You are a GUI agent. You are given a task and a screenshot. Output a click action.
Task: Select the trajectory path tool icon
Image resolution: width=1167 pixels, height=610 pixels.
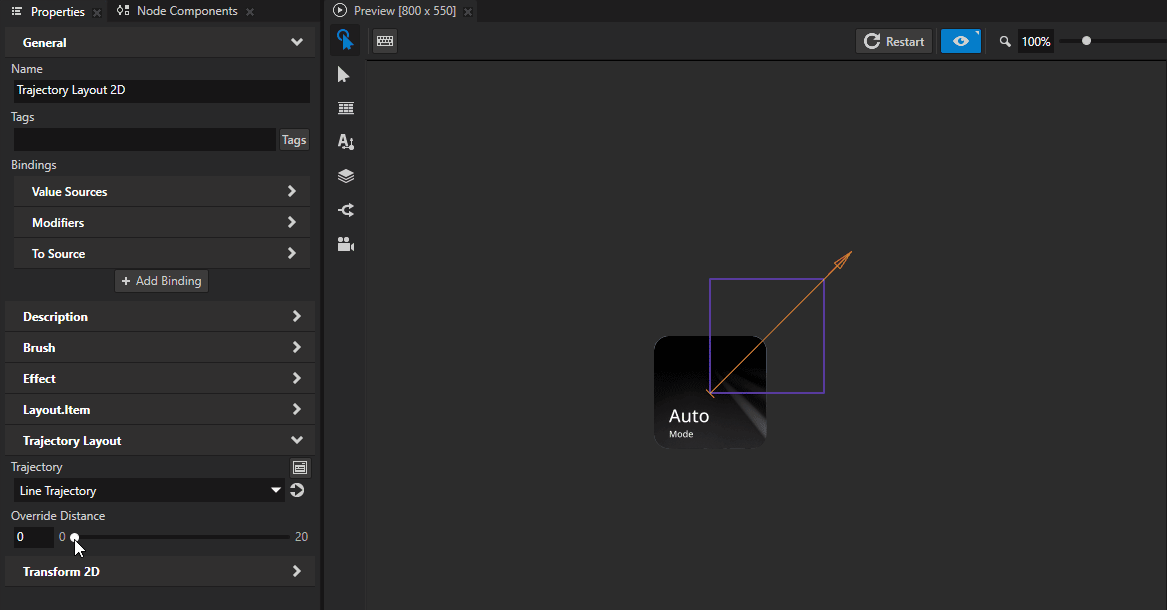click(x=345, y=209)
